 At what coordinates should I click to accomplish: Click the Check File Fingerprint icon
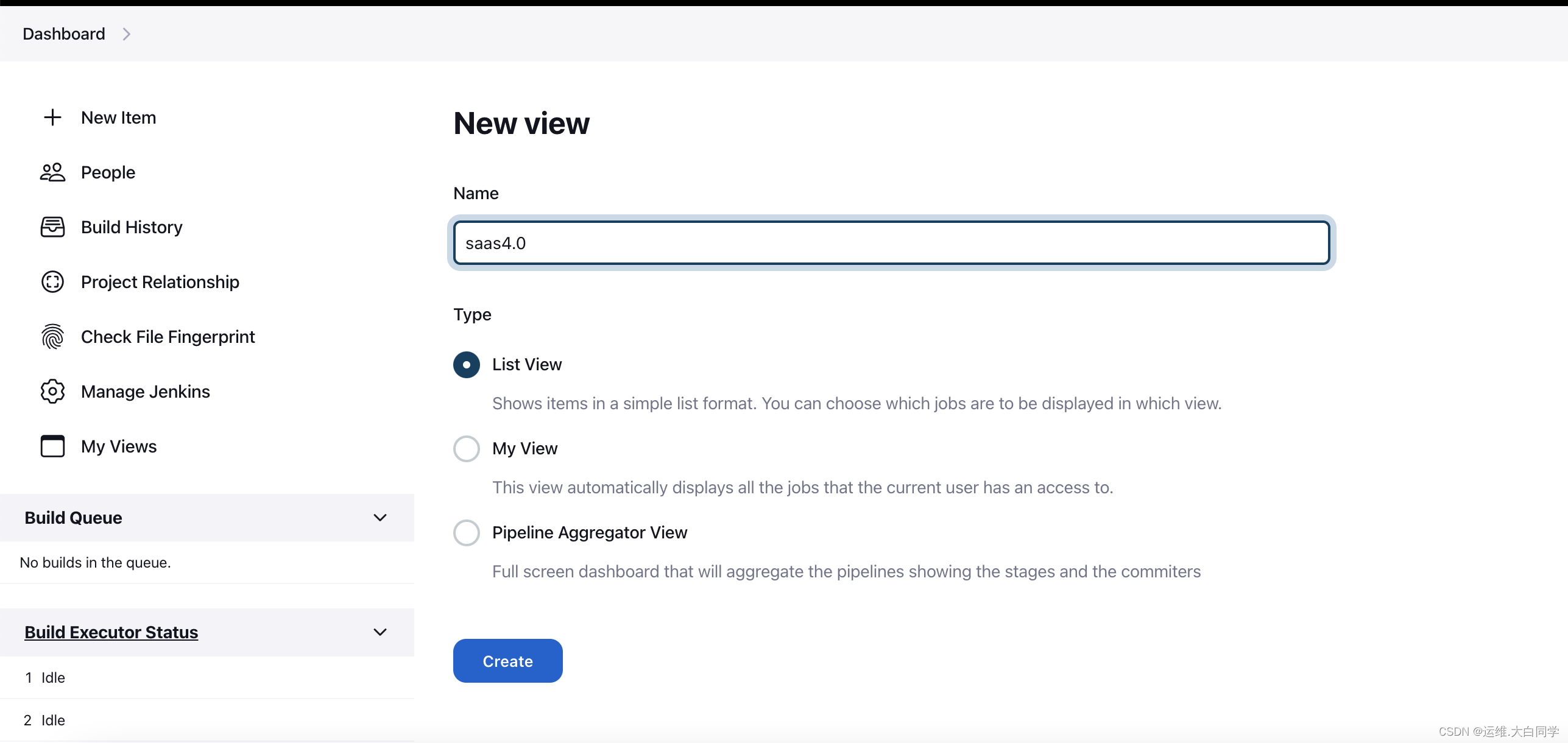point(52,336)
